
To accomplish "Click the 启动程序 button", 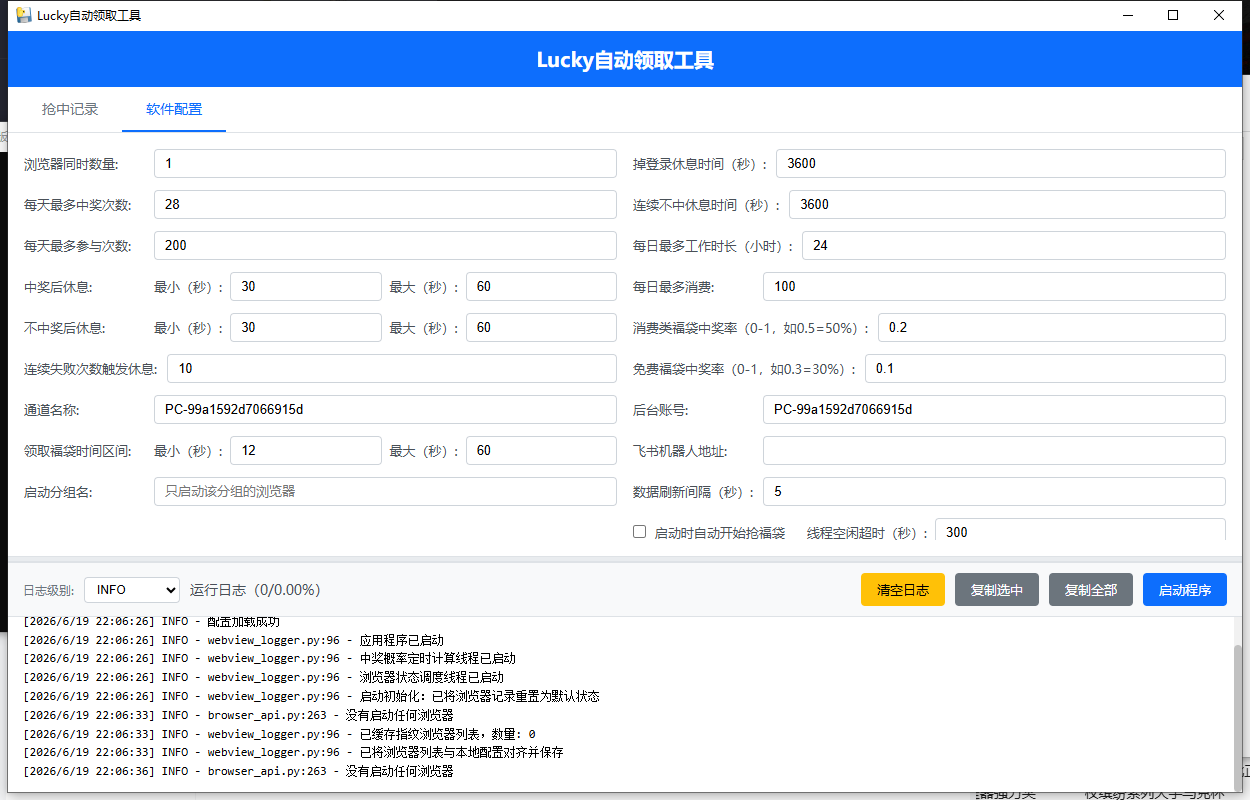I will click(1185, 590).
